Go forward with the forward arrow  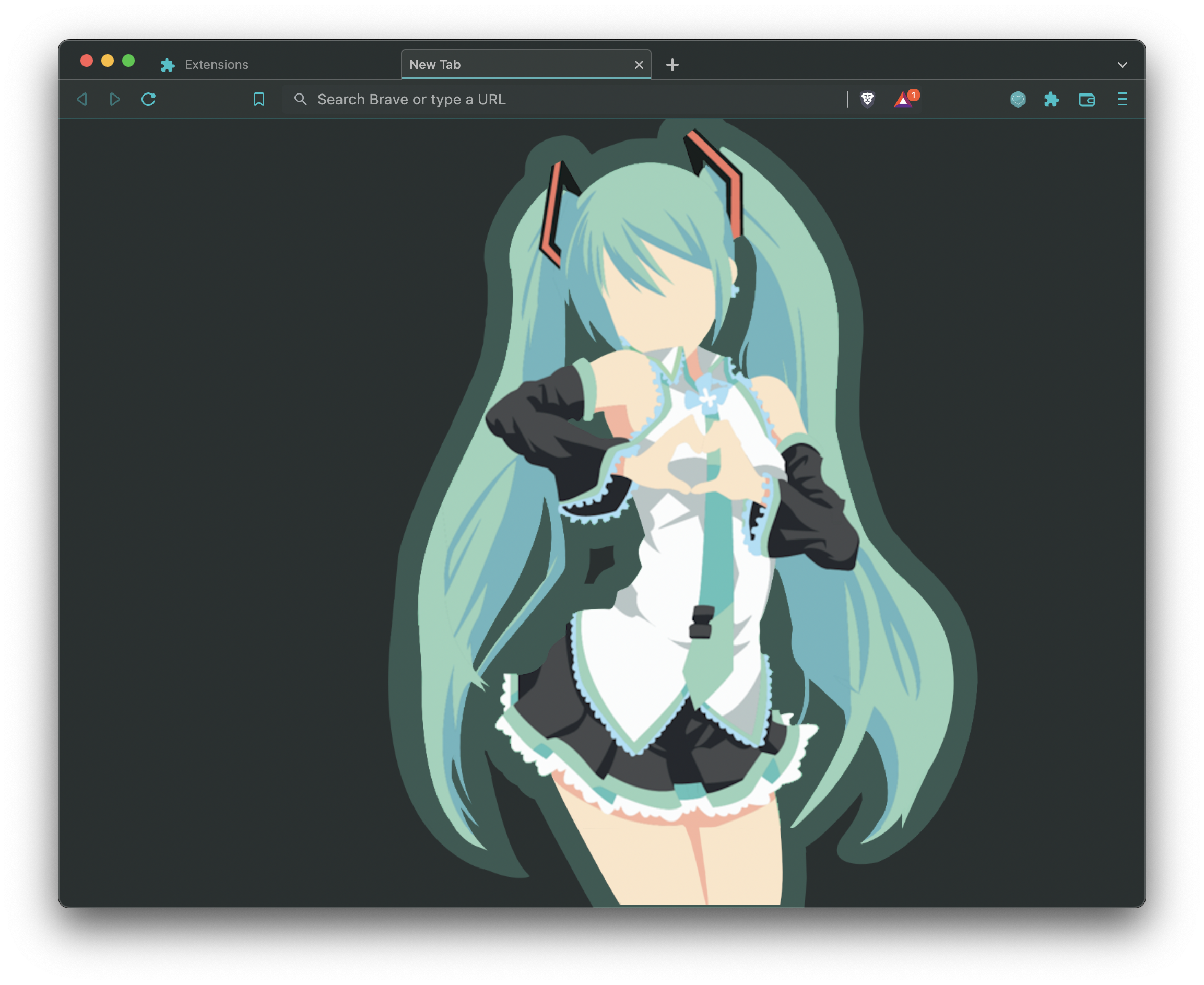[114, 99]
